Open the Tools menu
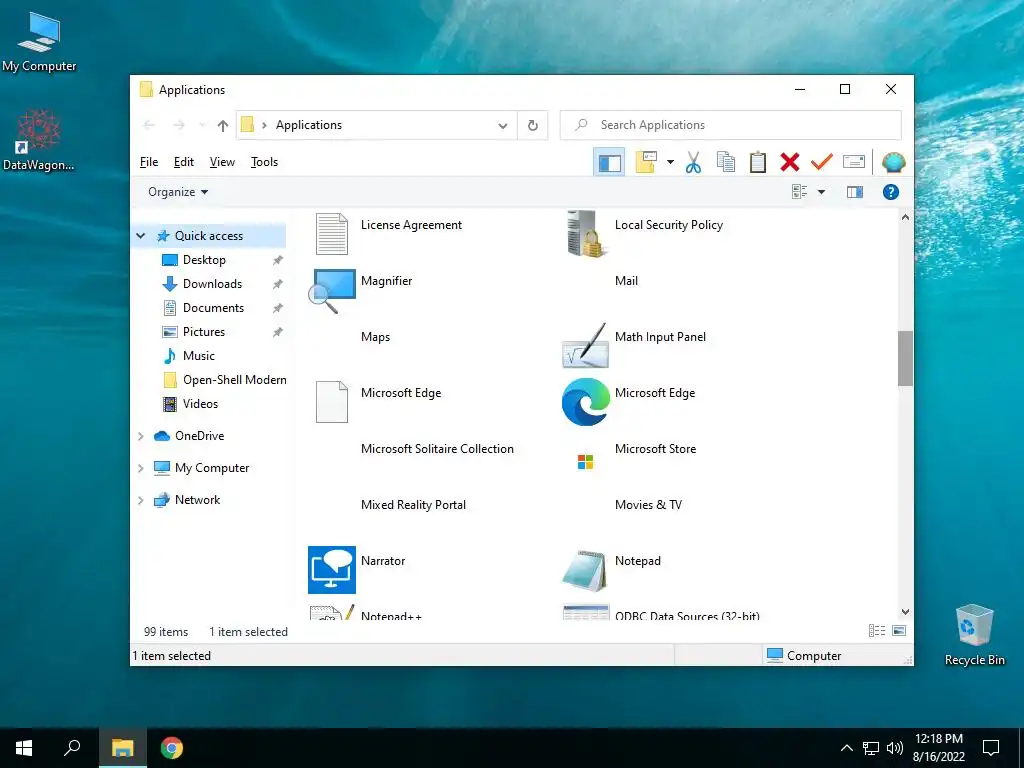The height and width of the screenshot is (768, 1024). (x=264, y=162)
